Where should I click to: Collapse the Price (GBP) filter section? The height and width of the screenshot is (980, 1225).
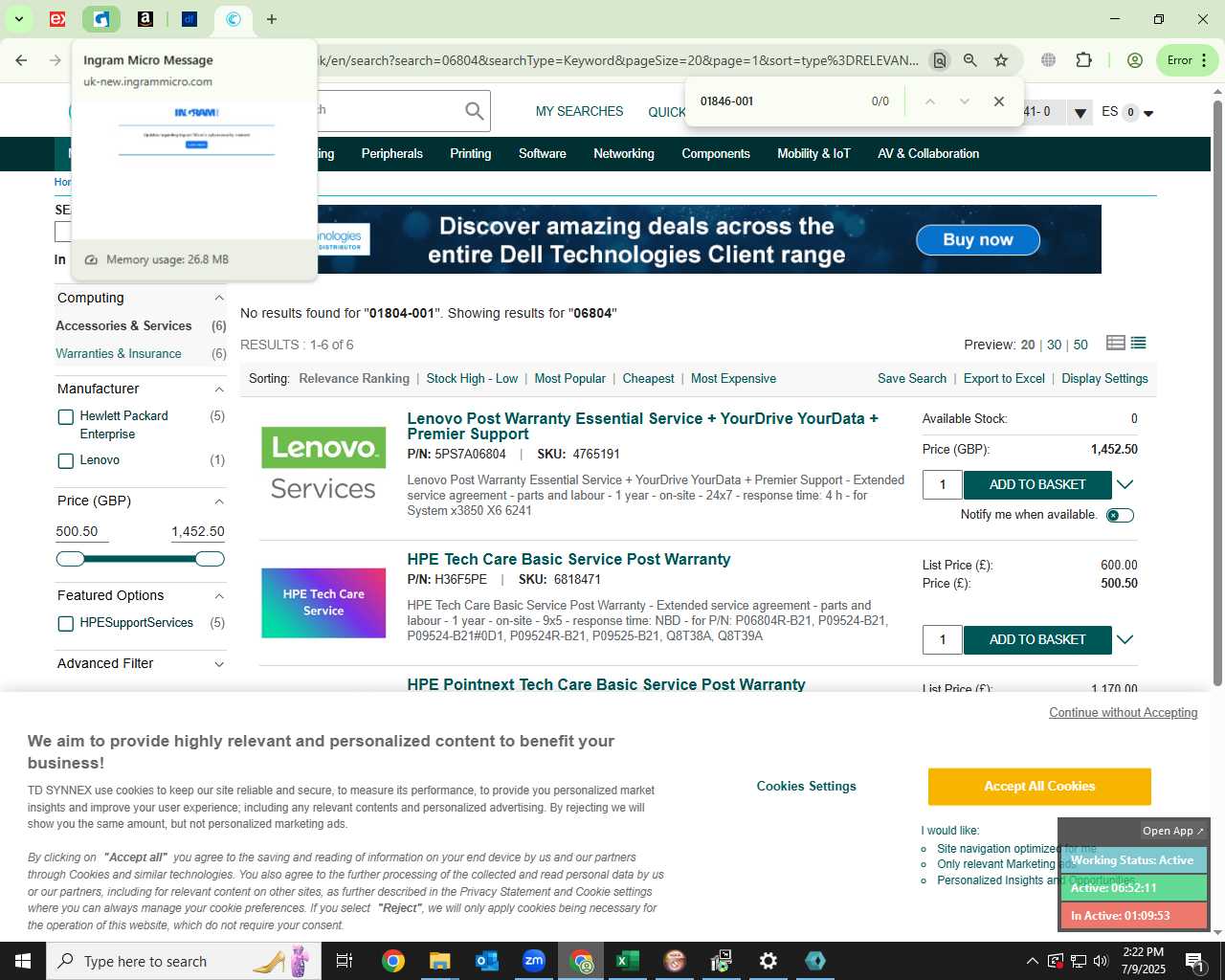coord(219,501)
